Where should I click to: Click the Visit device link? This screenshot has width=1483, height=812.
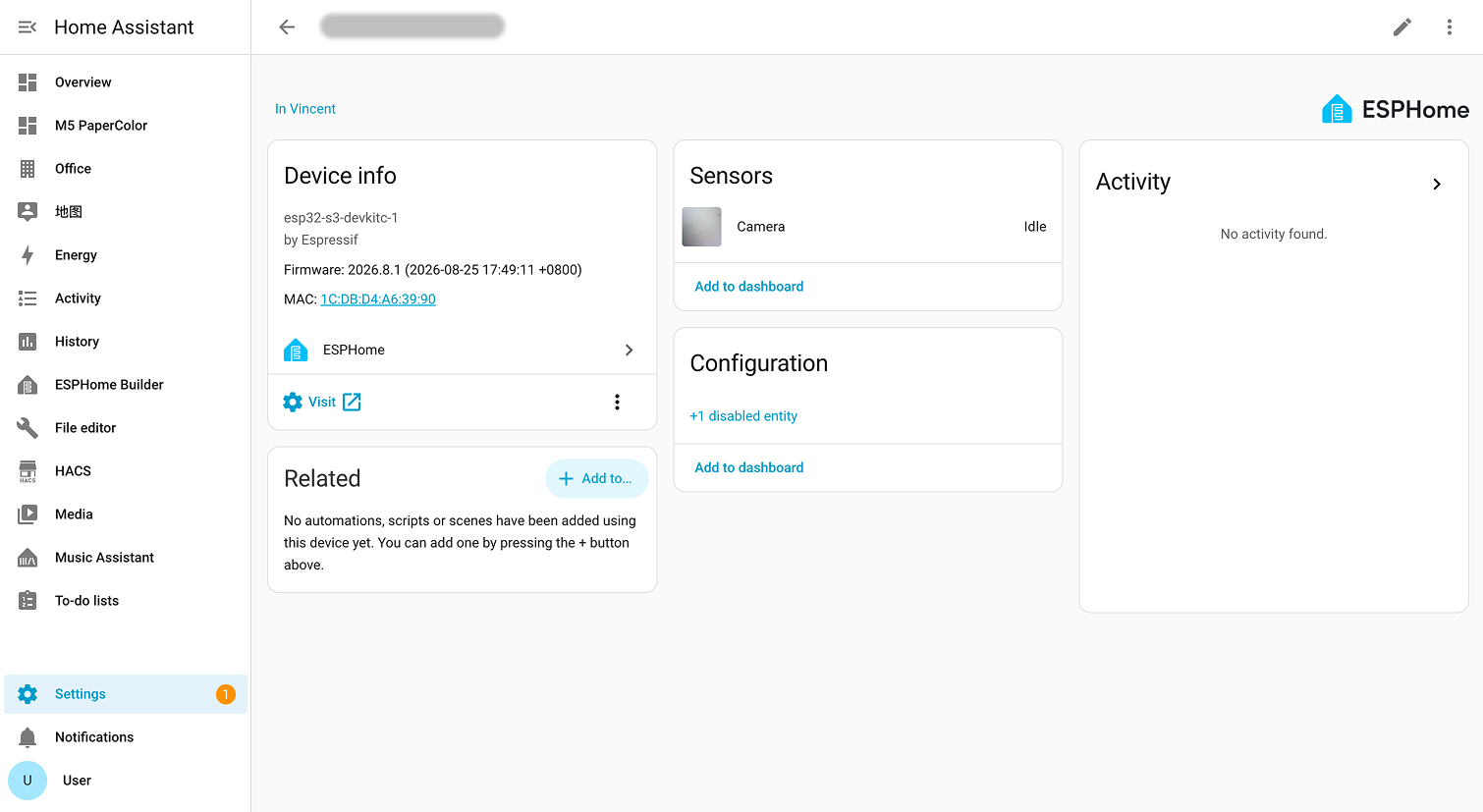[322, 402]
